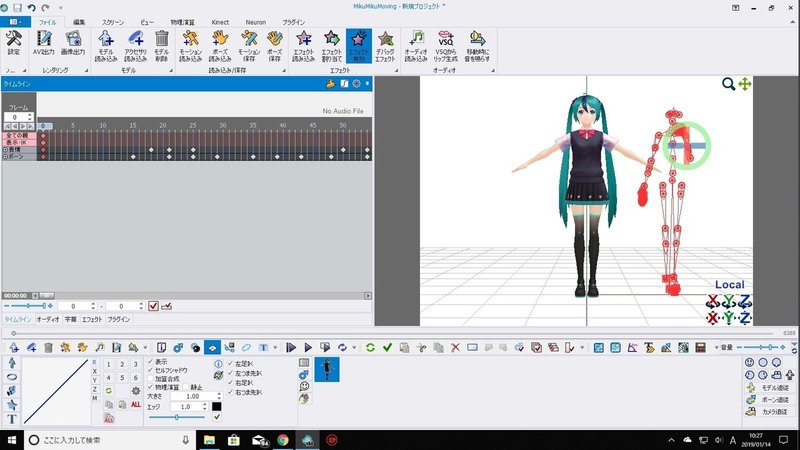Viewport: 800px width, 450px height.
Task: Toggle the highlighted エフェクト有効 star icon
Action: coord(359,46)
